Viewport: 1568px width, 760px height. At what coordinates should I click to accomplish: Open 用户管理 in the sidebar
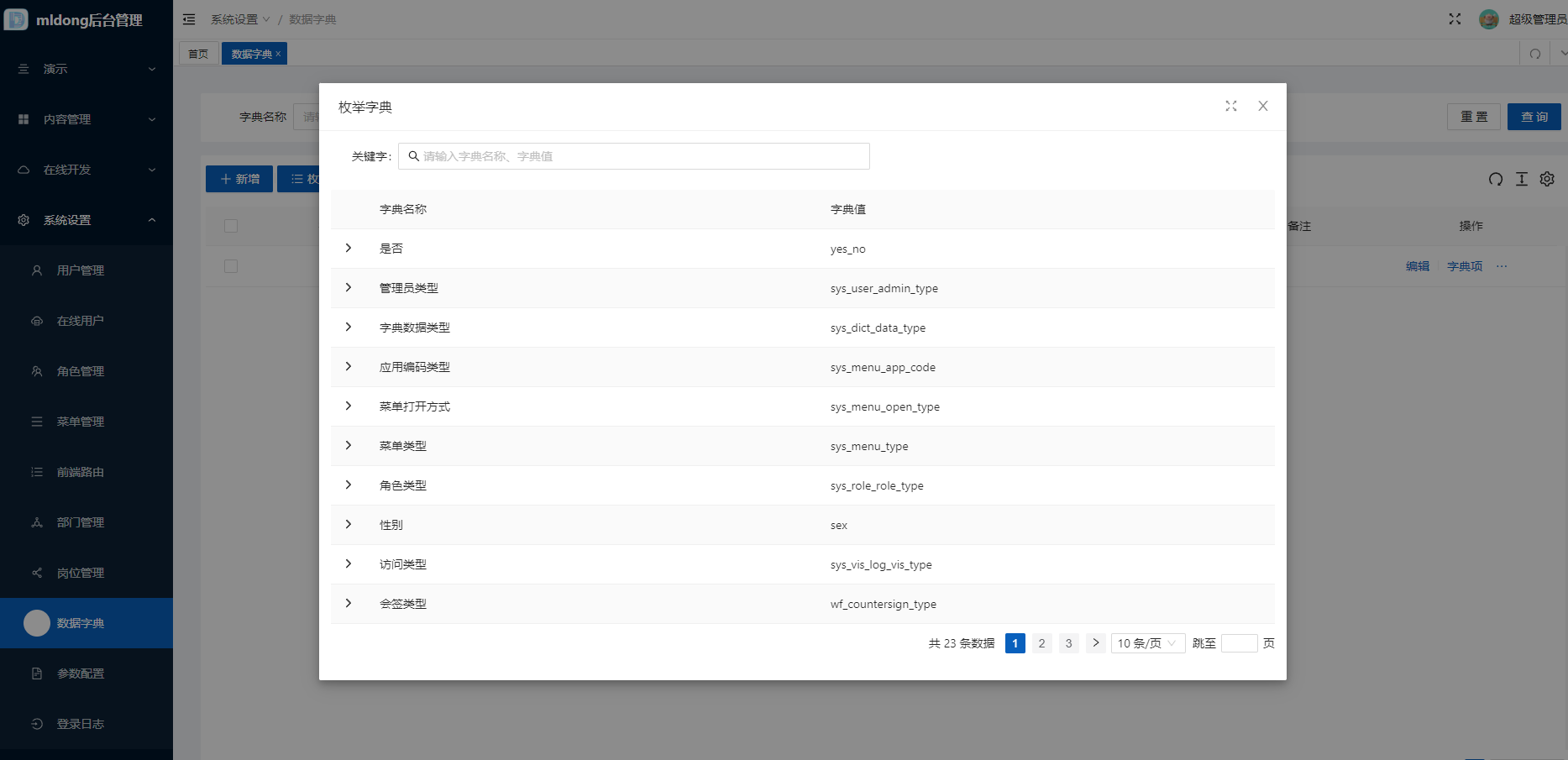(x=81, y=270)
